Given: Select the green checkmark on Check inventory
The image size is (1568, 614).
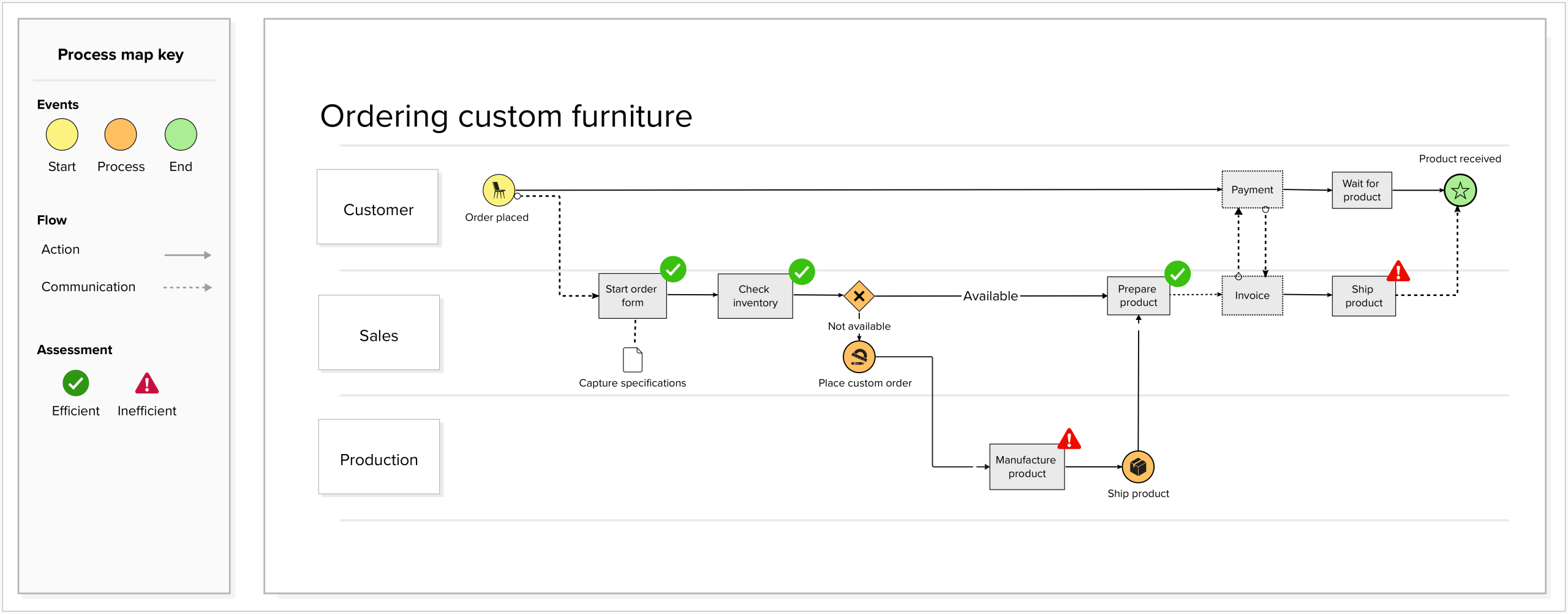Looking at the screenshot, I should tap(802, 271).
